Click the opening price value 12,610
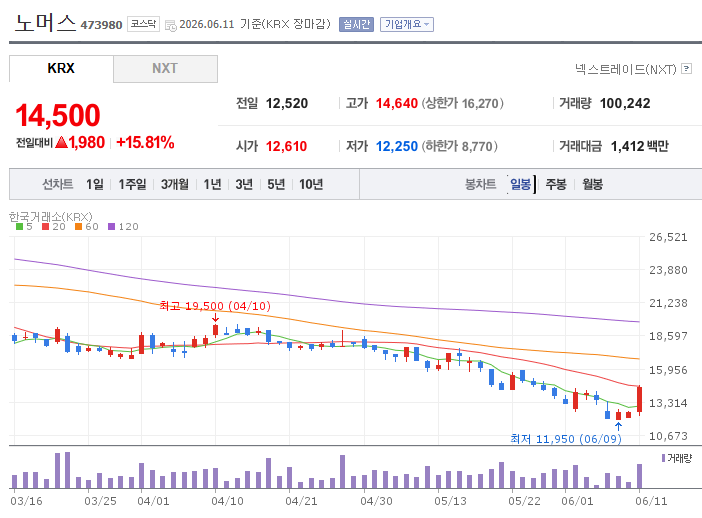702x518 pixels. (x=287, y=146)
